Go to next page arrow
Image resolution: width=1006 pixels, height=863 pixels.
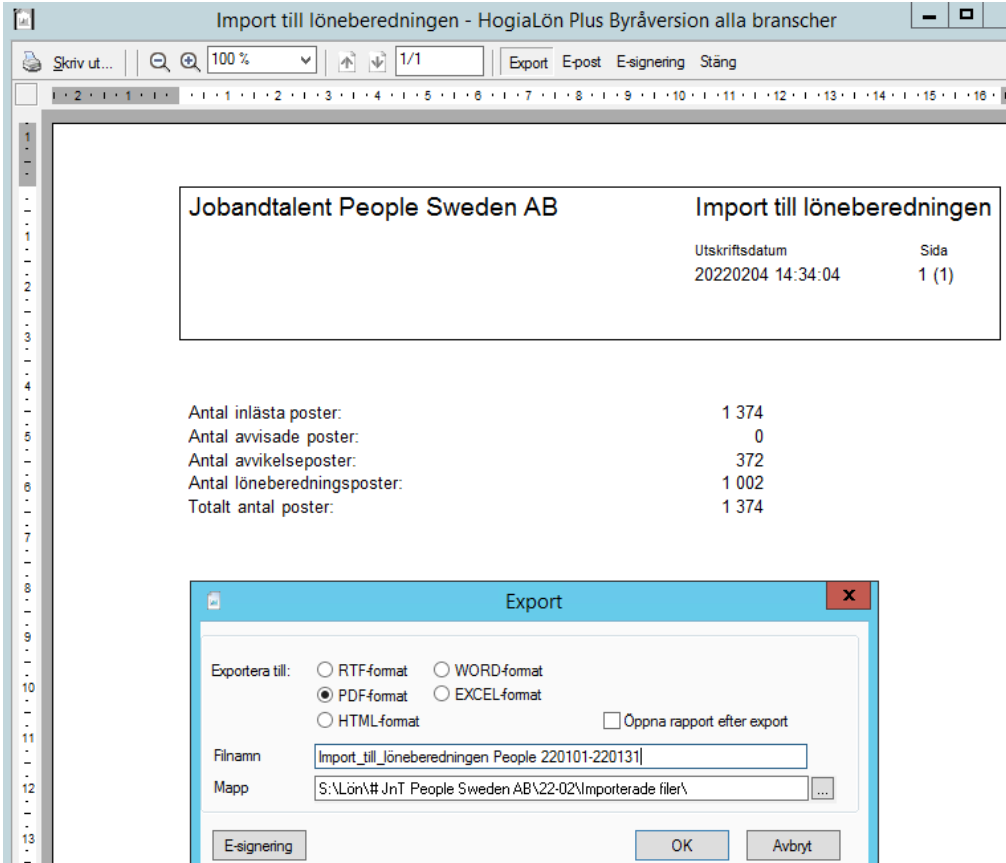click(x=377, y=62)
